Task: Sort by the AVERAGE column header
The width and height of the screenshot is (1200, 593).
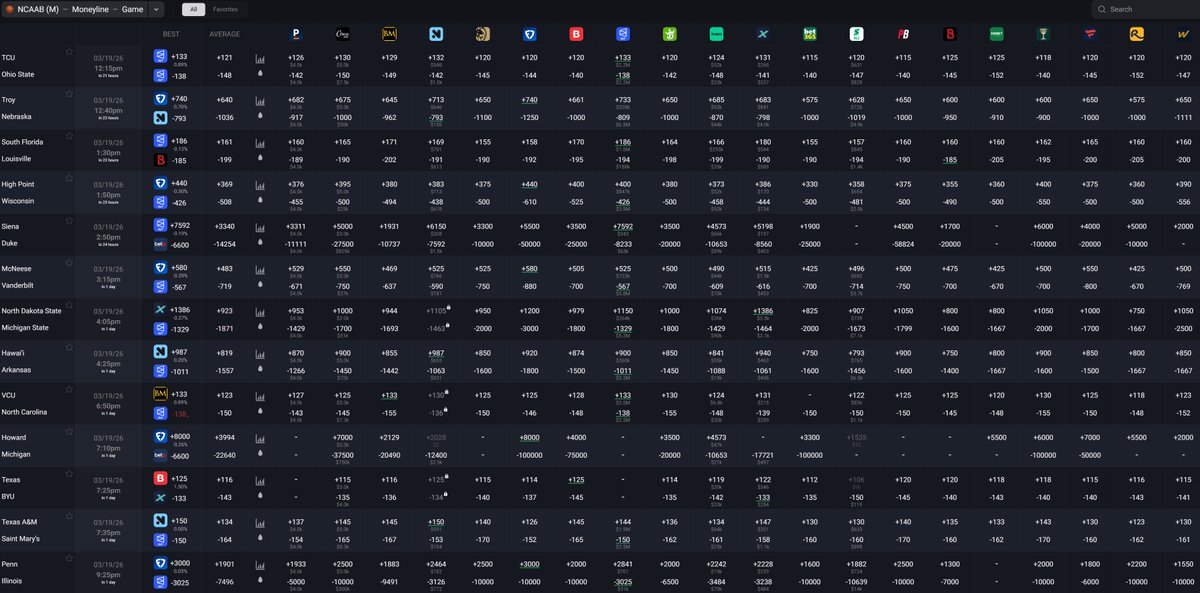Action: pyautogui.click(x=225, y=34)
